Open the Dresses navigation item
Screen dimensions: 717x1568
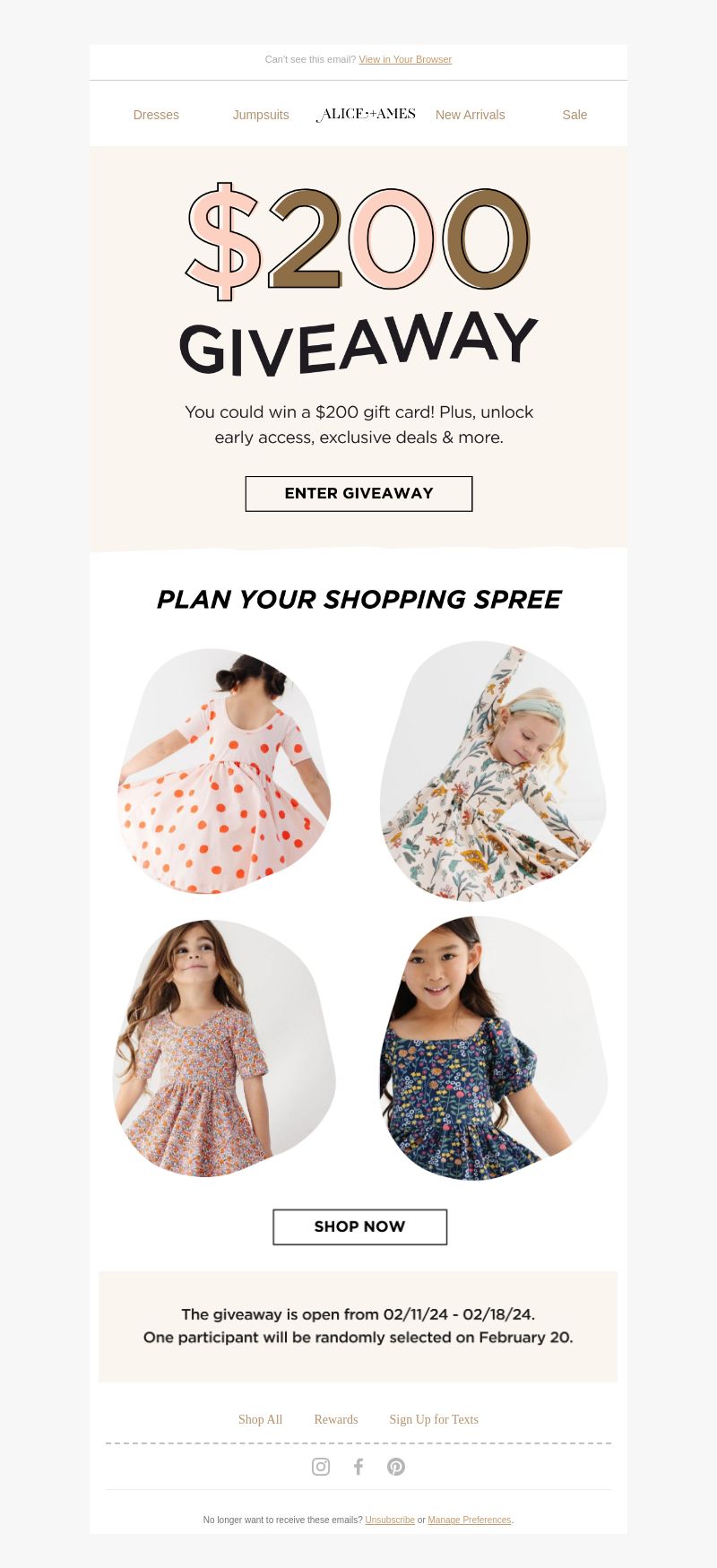click(x=156, y=115)
